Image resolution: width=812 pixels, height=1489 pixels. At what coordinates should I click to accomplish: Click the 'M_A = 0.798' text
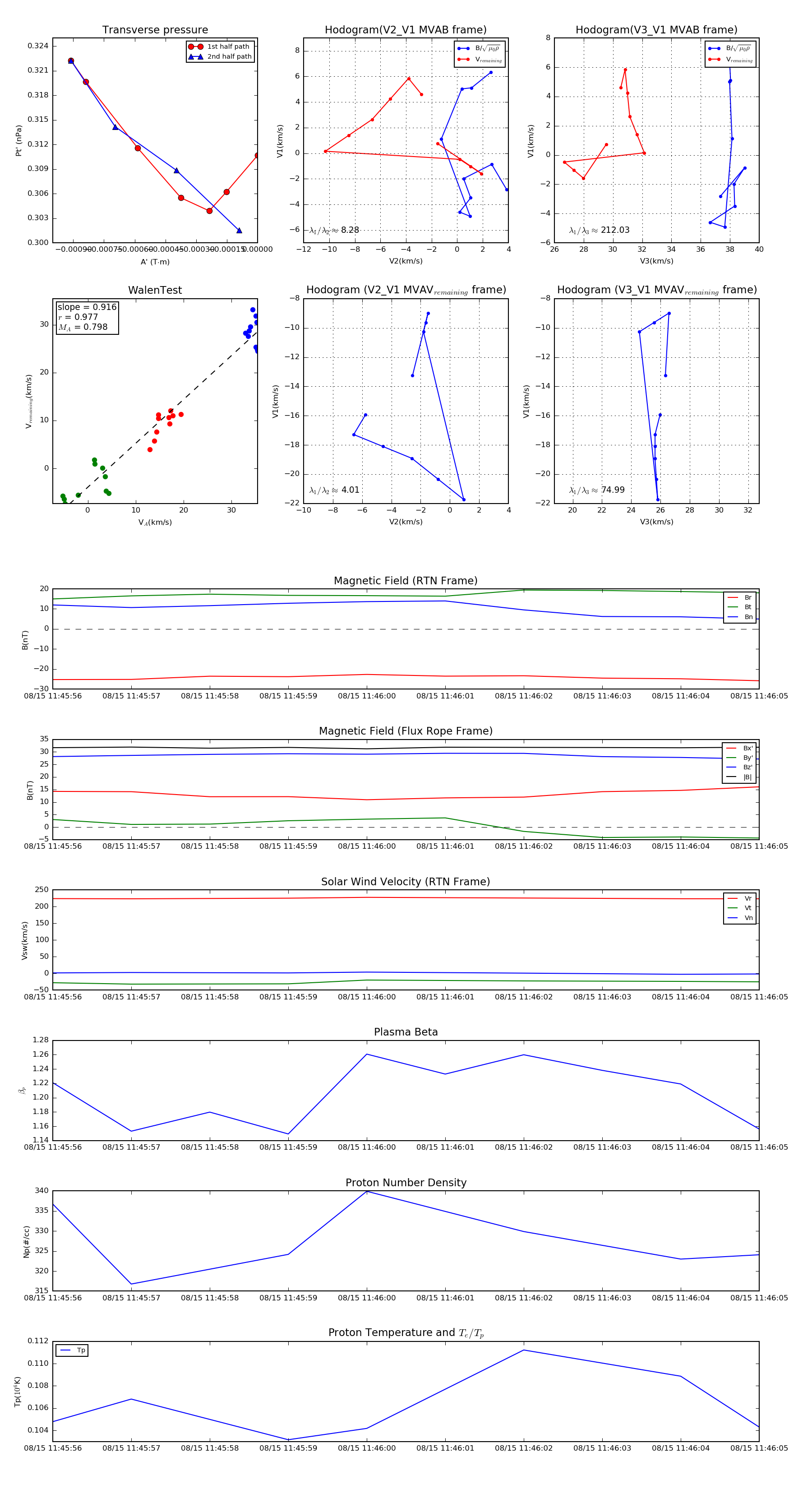(83, 327)
